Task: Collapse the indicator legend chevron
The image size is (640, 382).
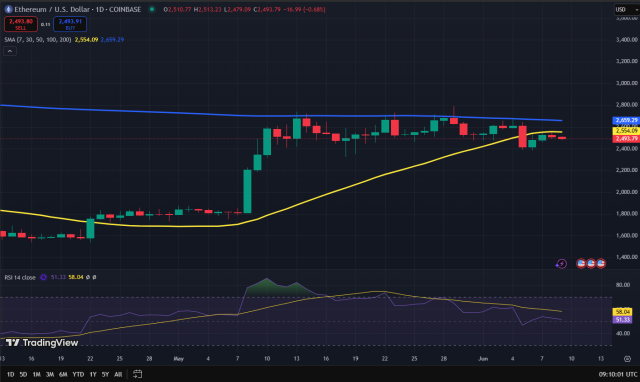Action: pyautogui.click(x=10, y=51)
